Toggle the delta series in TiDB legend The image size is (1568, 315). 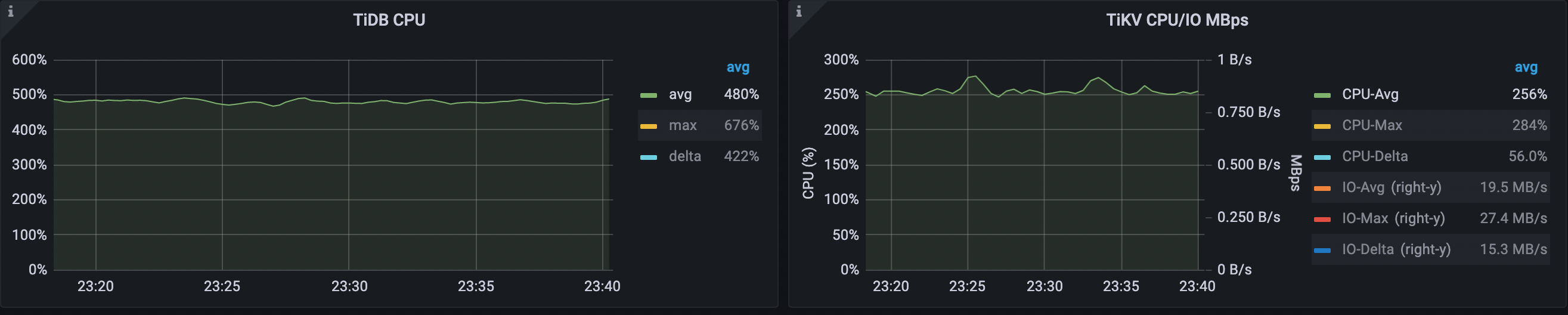(x=685, y=156)
